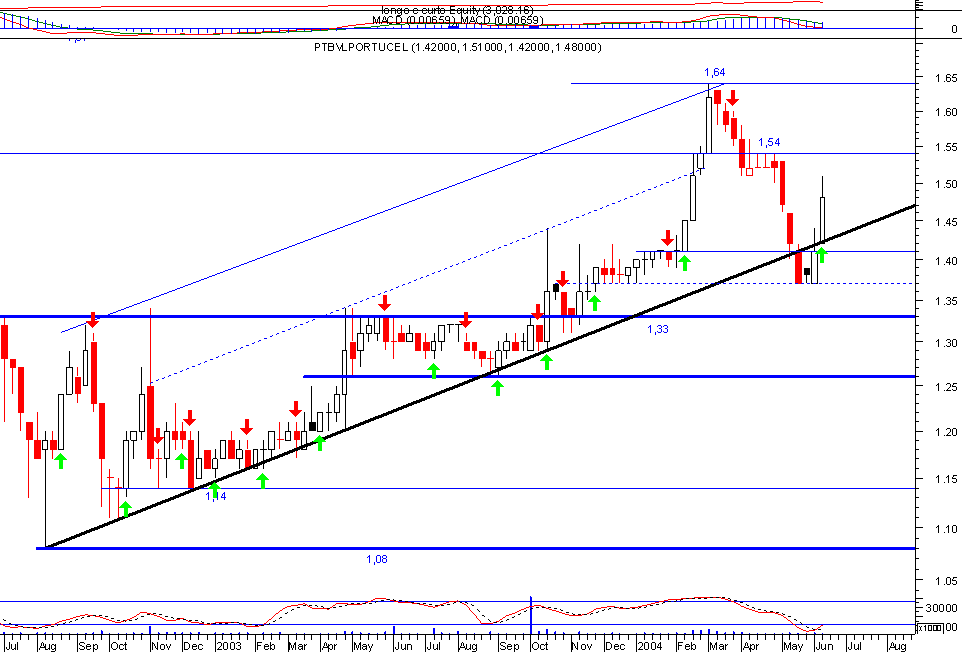962x652 pixels.
Task: Click the 1.05 price axis value
Action: tap(946, 581)
